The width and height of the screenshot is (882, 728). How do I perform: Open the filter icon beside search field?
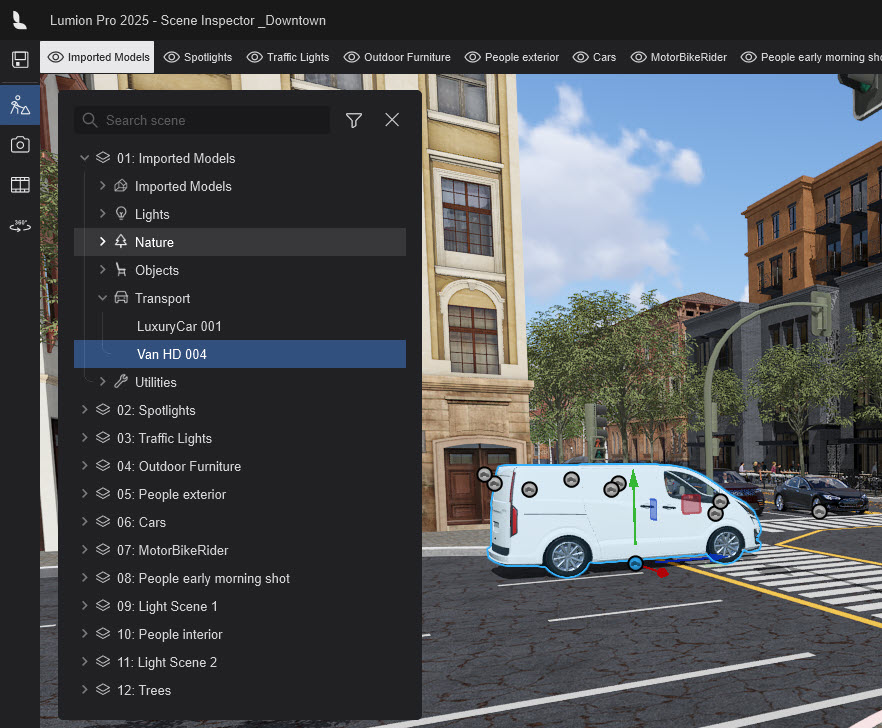[353, 120]
